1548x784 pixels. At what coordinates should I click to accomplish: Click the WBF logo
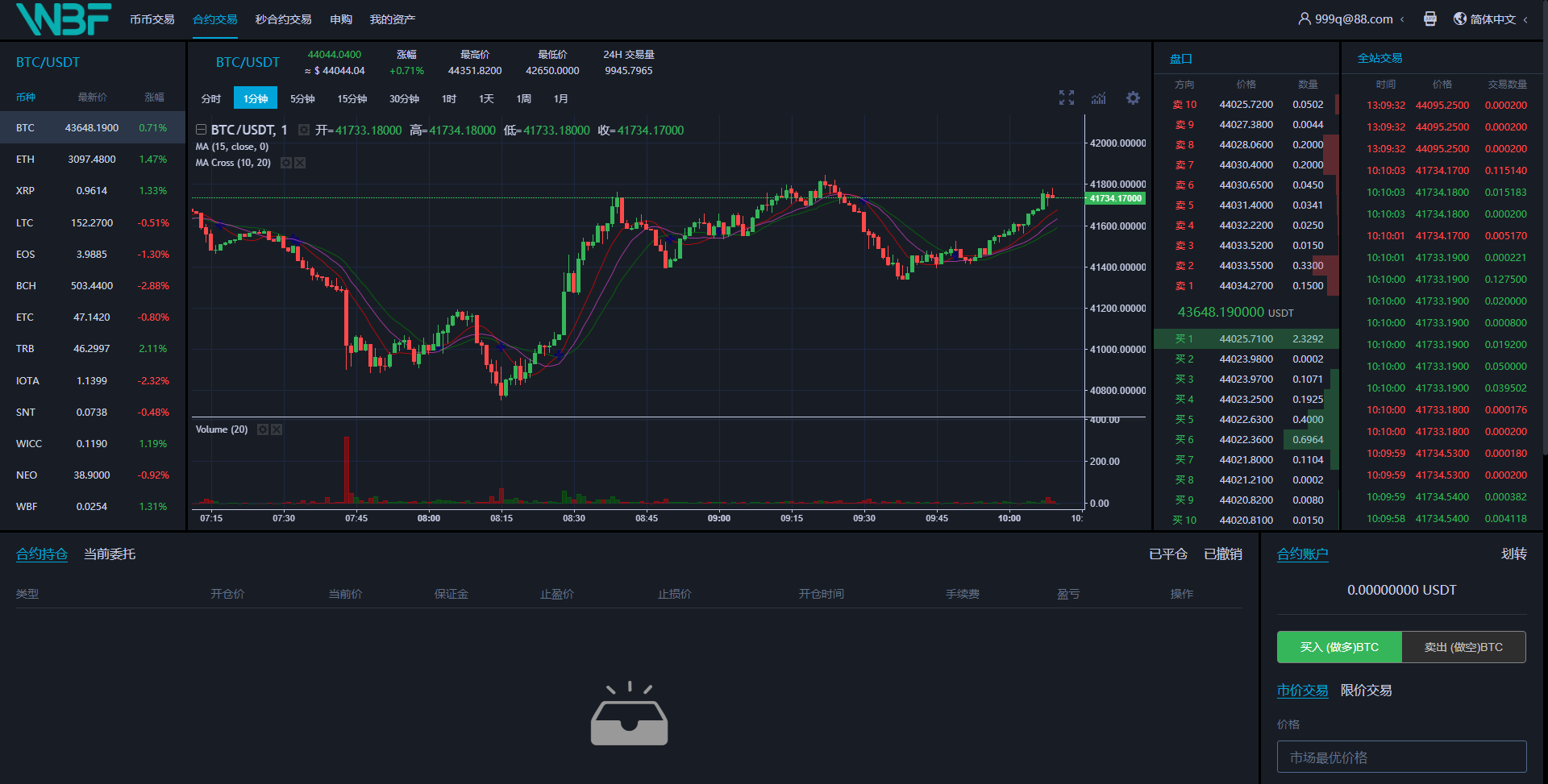(63, 19)
